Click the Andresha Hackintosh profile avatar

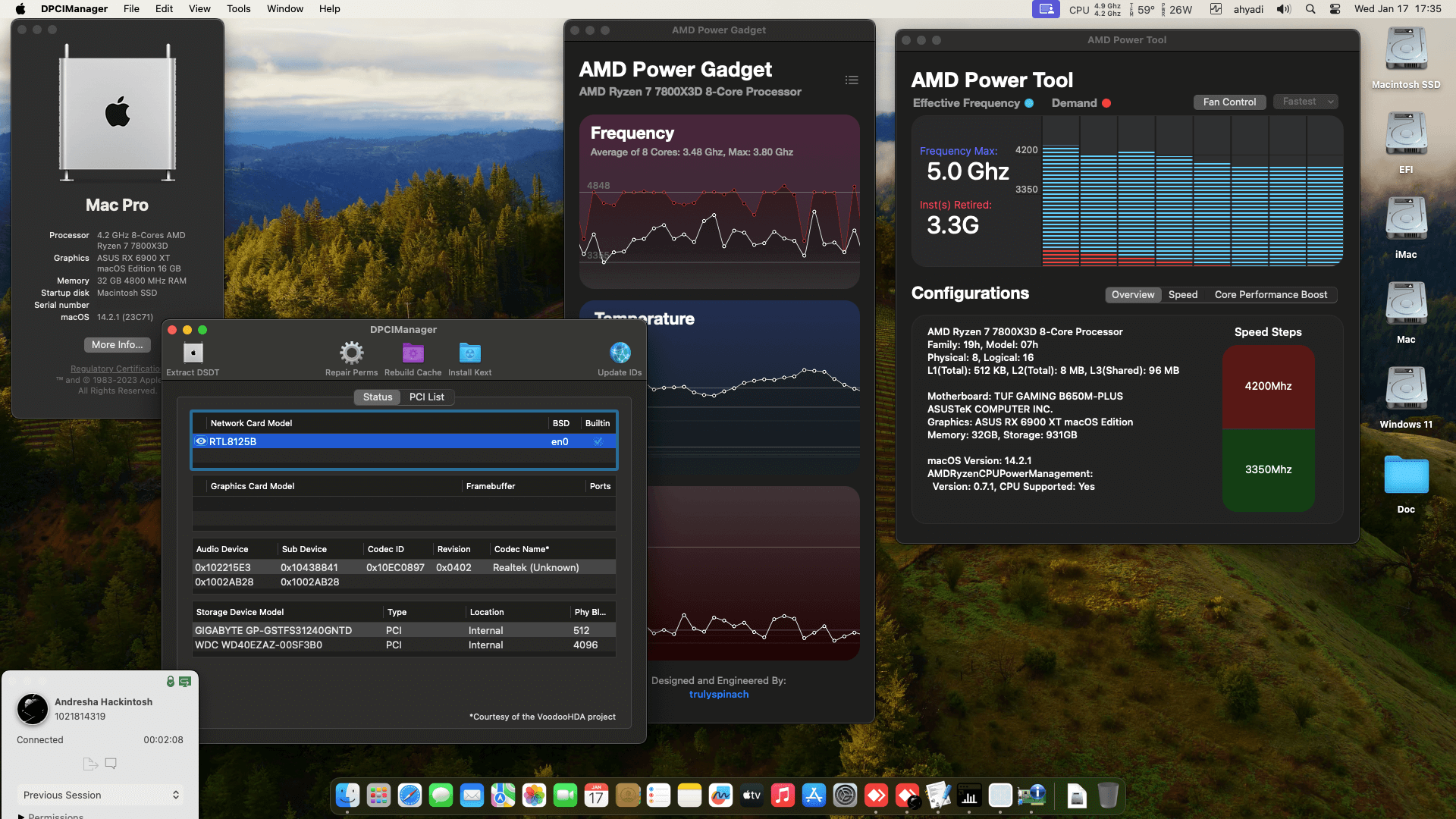(x=33, y=709)
